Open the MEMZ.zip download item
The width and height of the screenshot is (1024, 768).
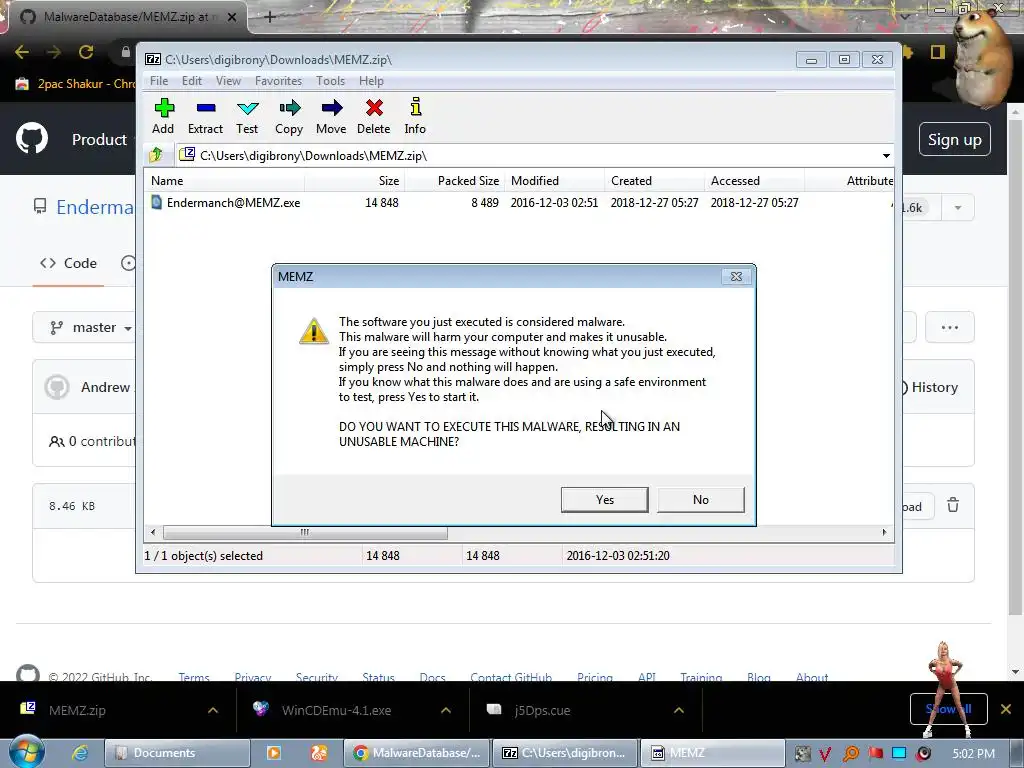pos(76,710)
